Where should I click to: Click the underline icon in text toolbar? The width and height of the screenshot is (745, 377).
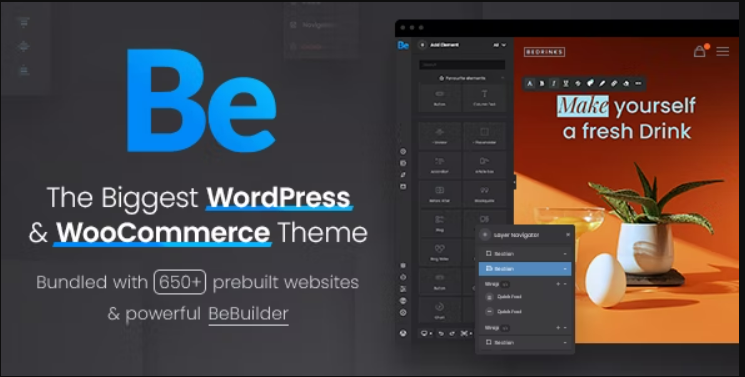565,83
